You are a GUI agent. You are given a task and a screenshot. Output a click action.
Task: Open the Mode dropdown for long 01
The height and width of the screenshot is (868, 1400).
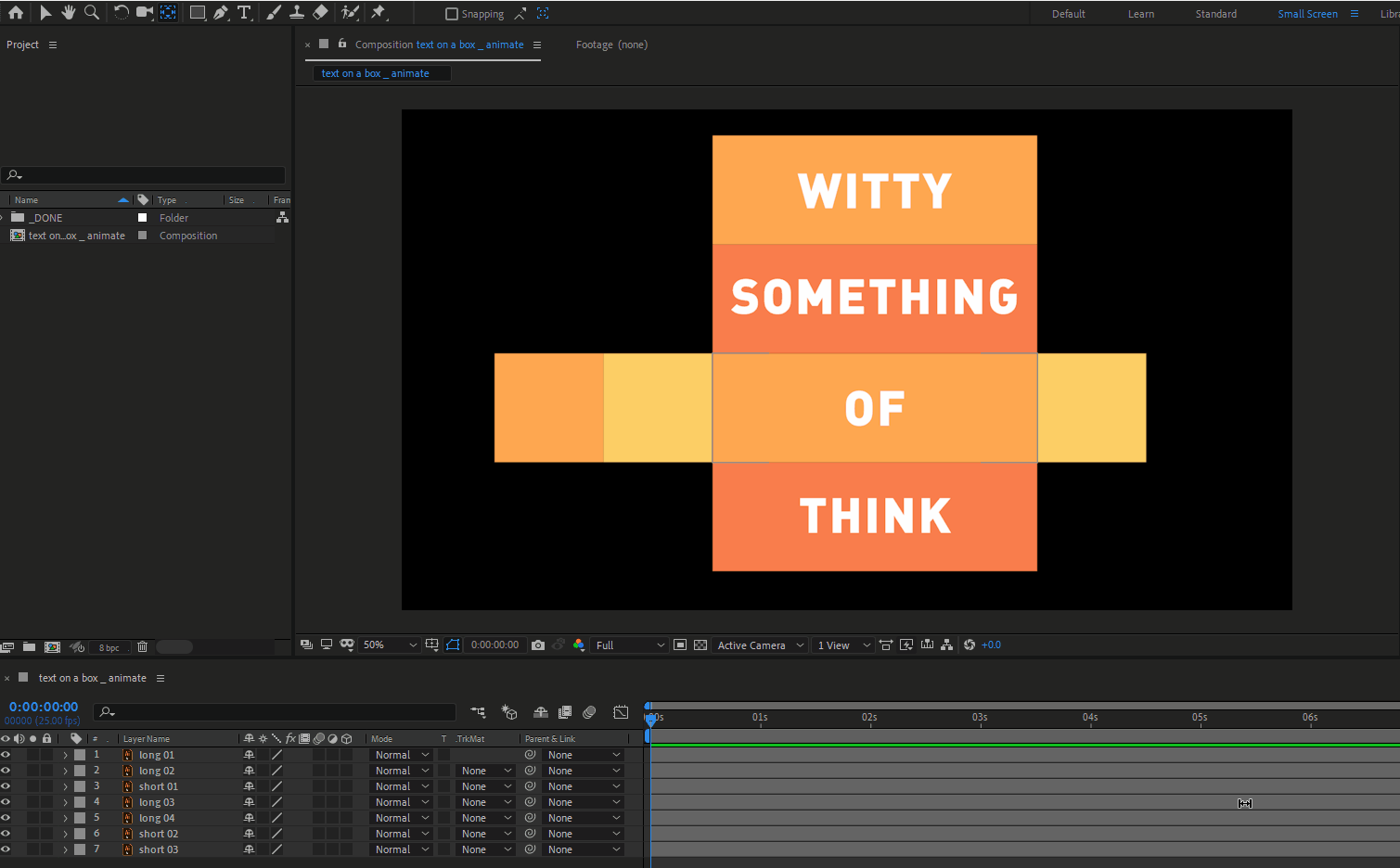coord(402,755)
